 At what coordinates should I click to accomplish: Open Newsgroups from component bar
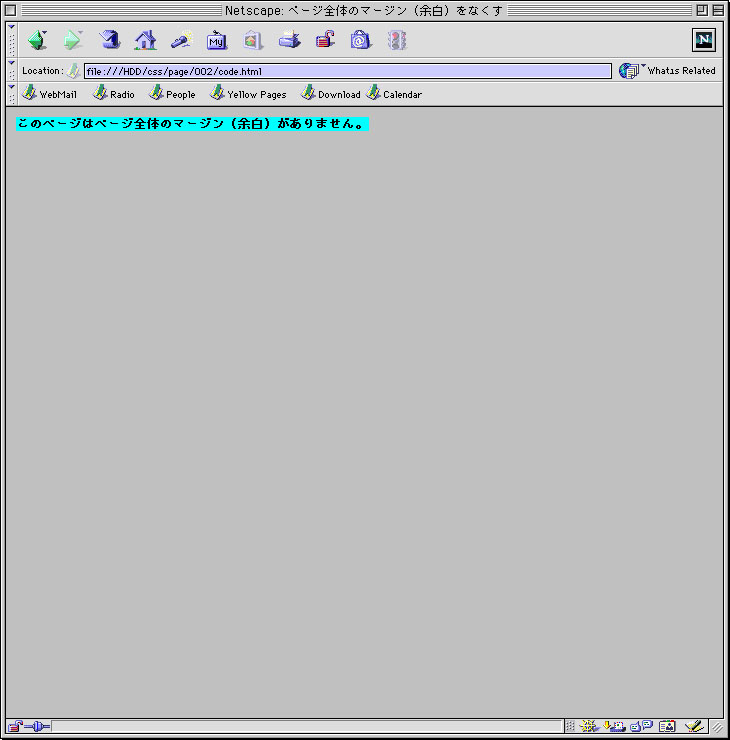coord(641,726)
